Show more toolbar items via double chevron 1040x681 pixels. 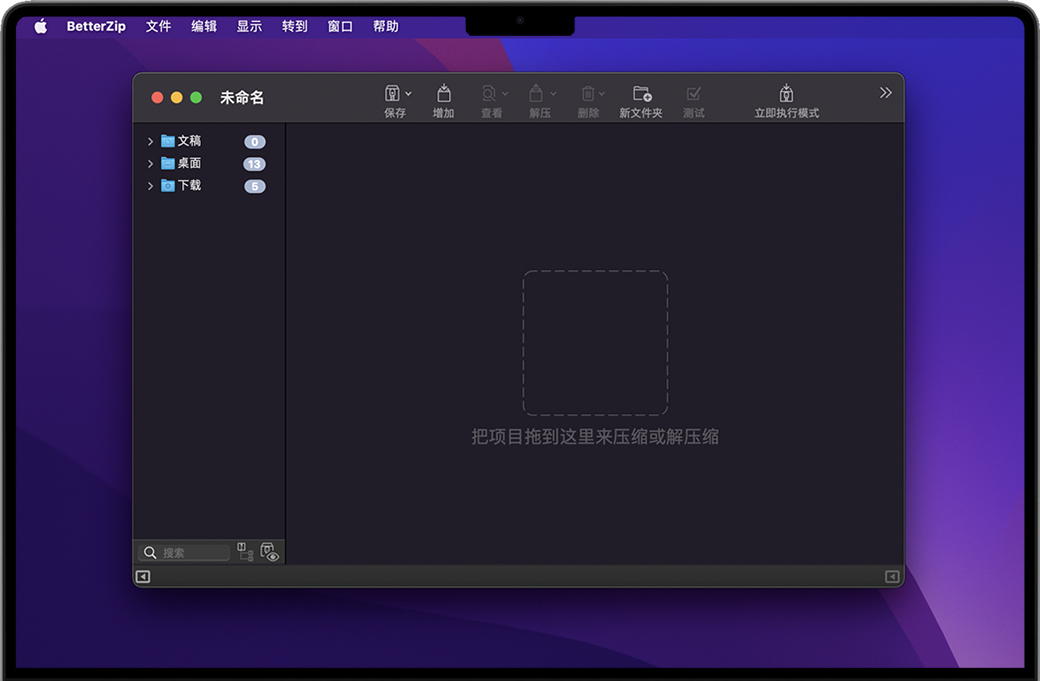coord(885,93)
